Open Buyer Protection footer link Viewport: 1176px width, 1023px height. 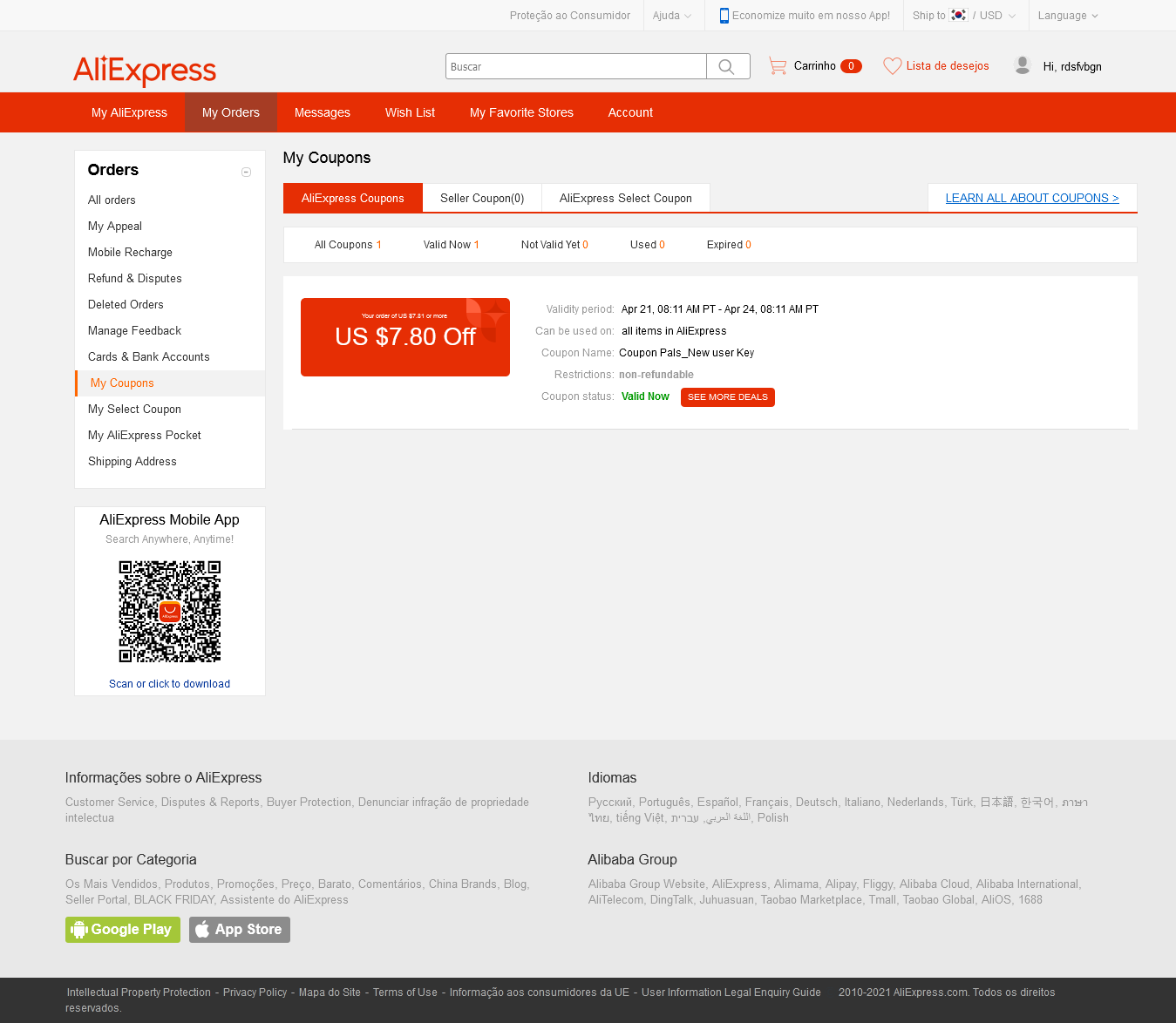(x=309, y=803)
